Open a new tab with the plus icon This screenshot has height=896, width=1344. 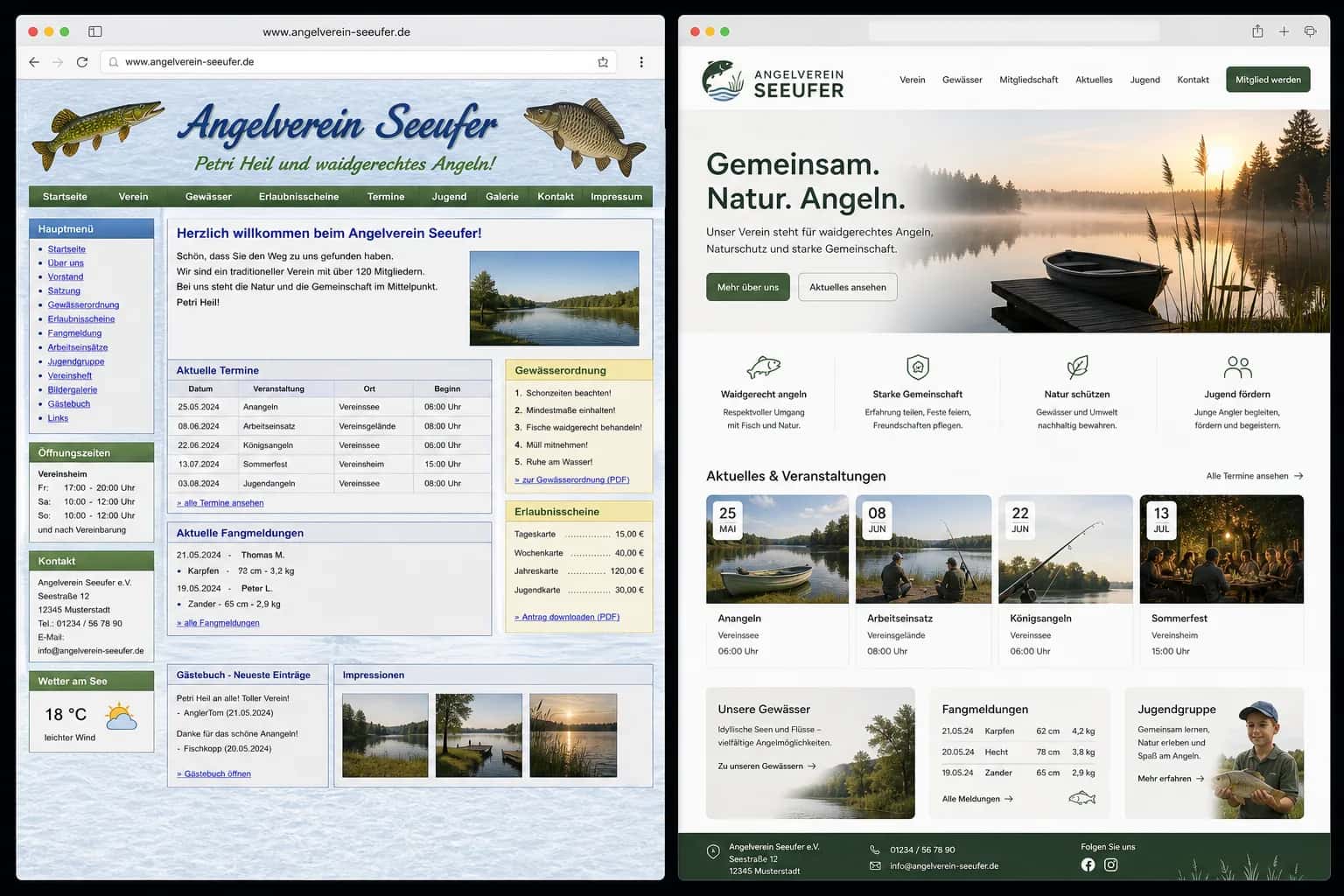tap(1284, 31)
